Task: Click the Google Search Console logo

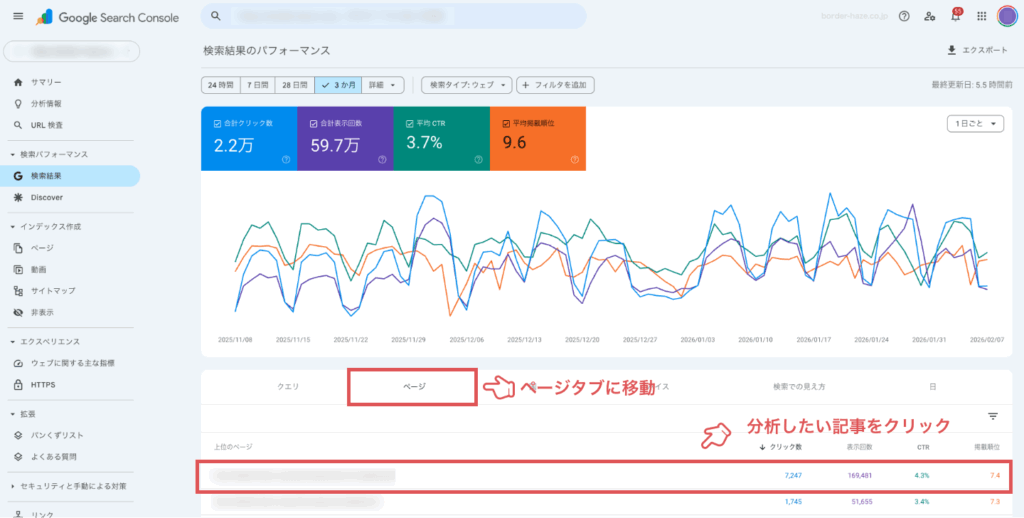Action: [x=108, y=17]
